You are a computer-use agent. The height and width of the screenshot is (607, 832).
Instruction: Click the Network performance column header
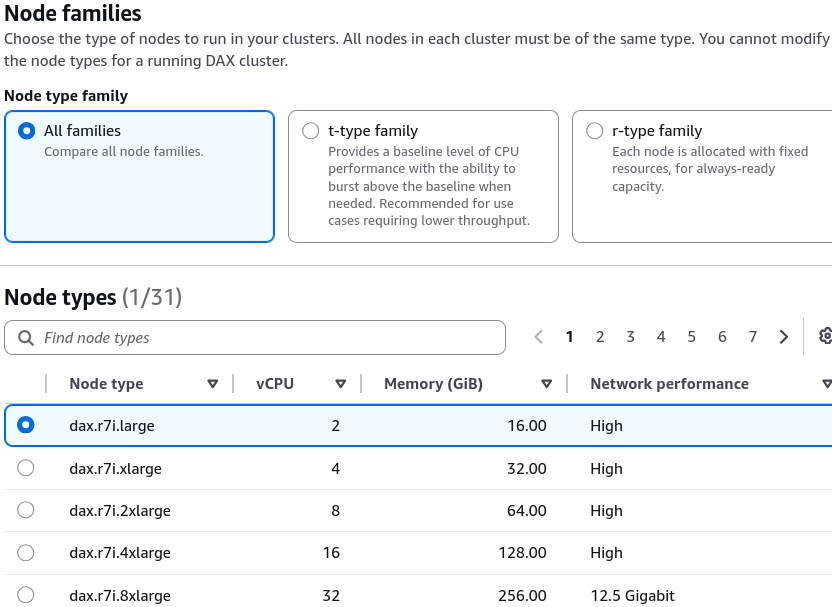pos(670,384)
